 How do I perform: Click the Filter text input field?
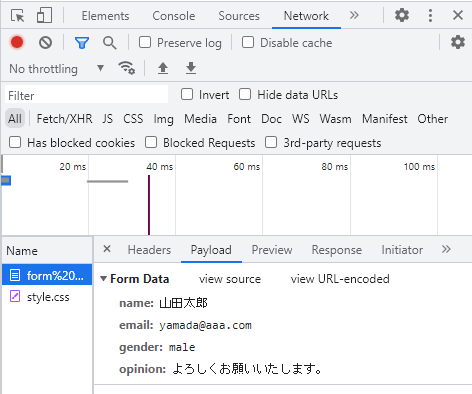pyautogui.click(x=87, y=95)
